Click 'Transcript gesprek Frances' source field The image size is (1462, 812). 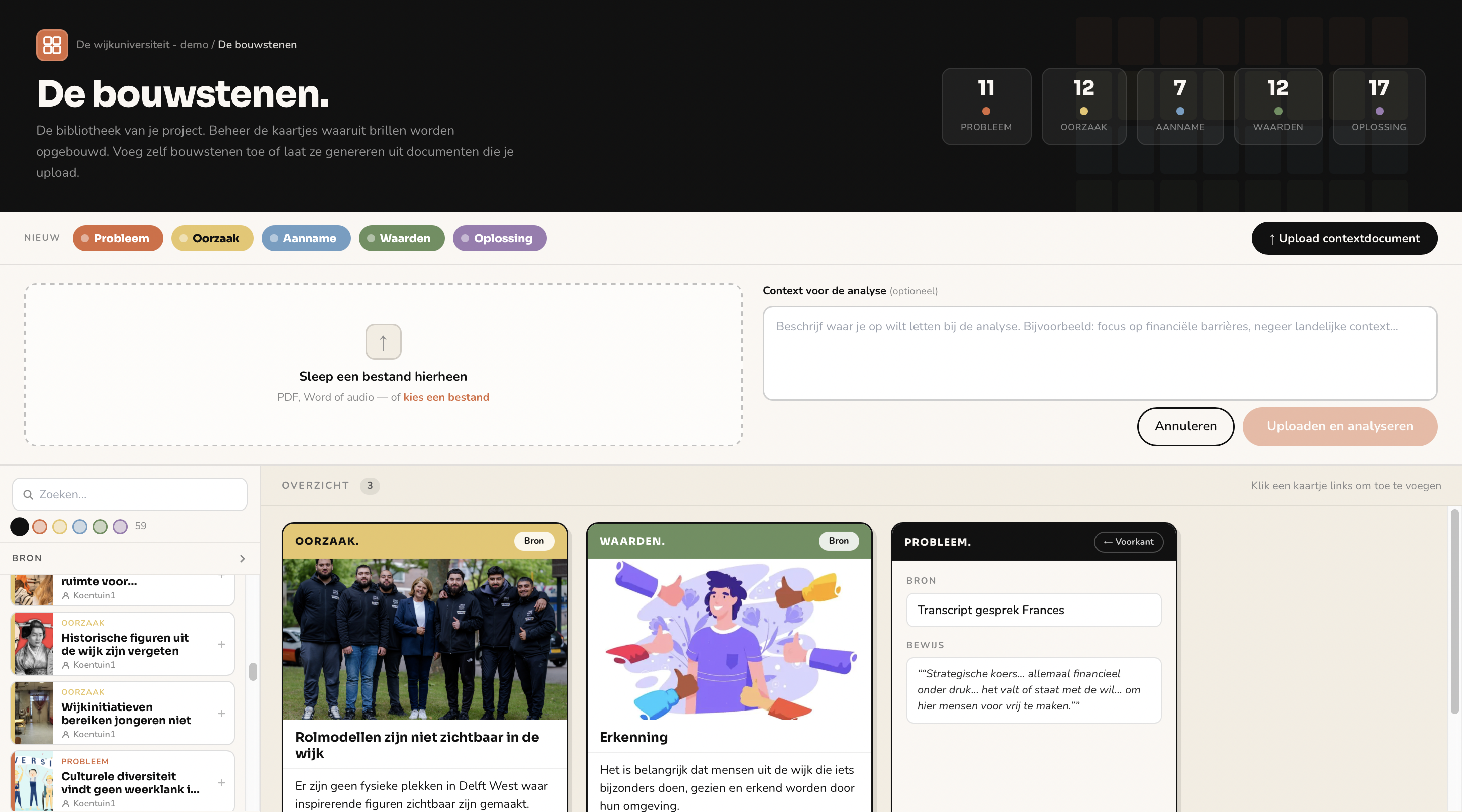tap(1034, 610)
